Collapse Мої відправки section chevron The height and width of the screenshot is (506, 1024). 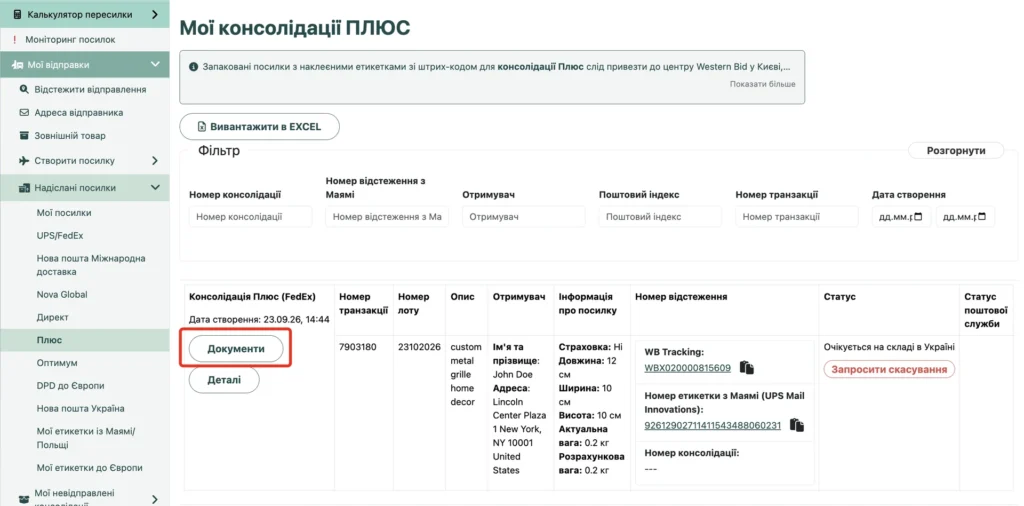[x=155, y=65]
